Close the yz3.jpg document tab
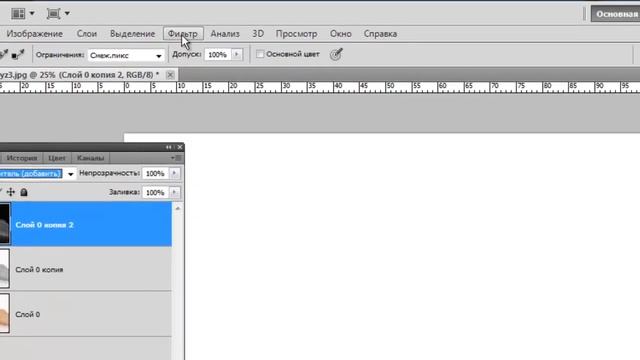 [170, 75]
